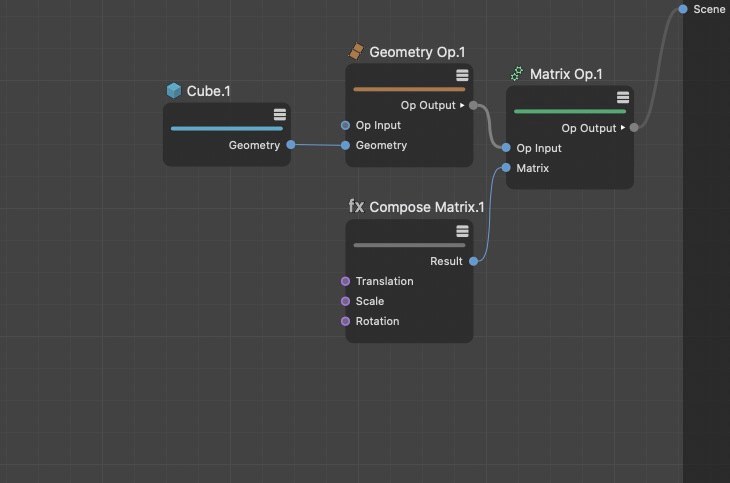This screenshot has width=730, height=483.
Task: Click the Matrix Op.1 node icon
Action: [517, 74]
